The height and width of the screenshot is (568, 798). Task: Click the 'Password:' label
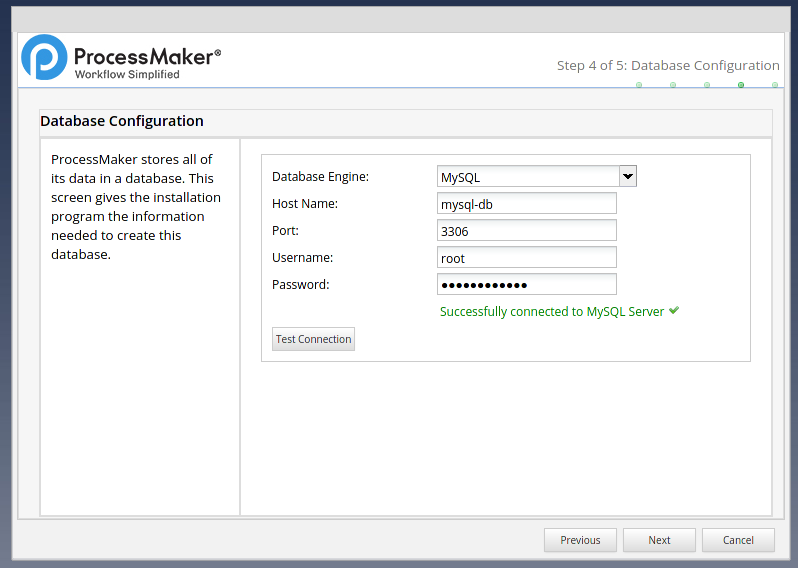301,285
